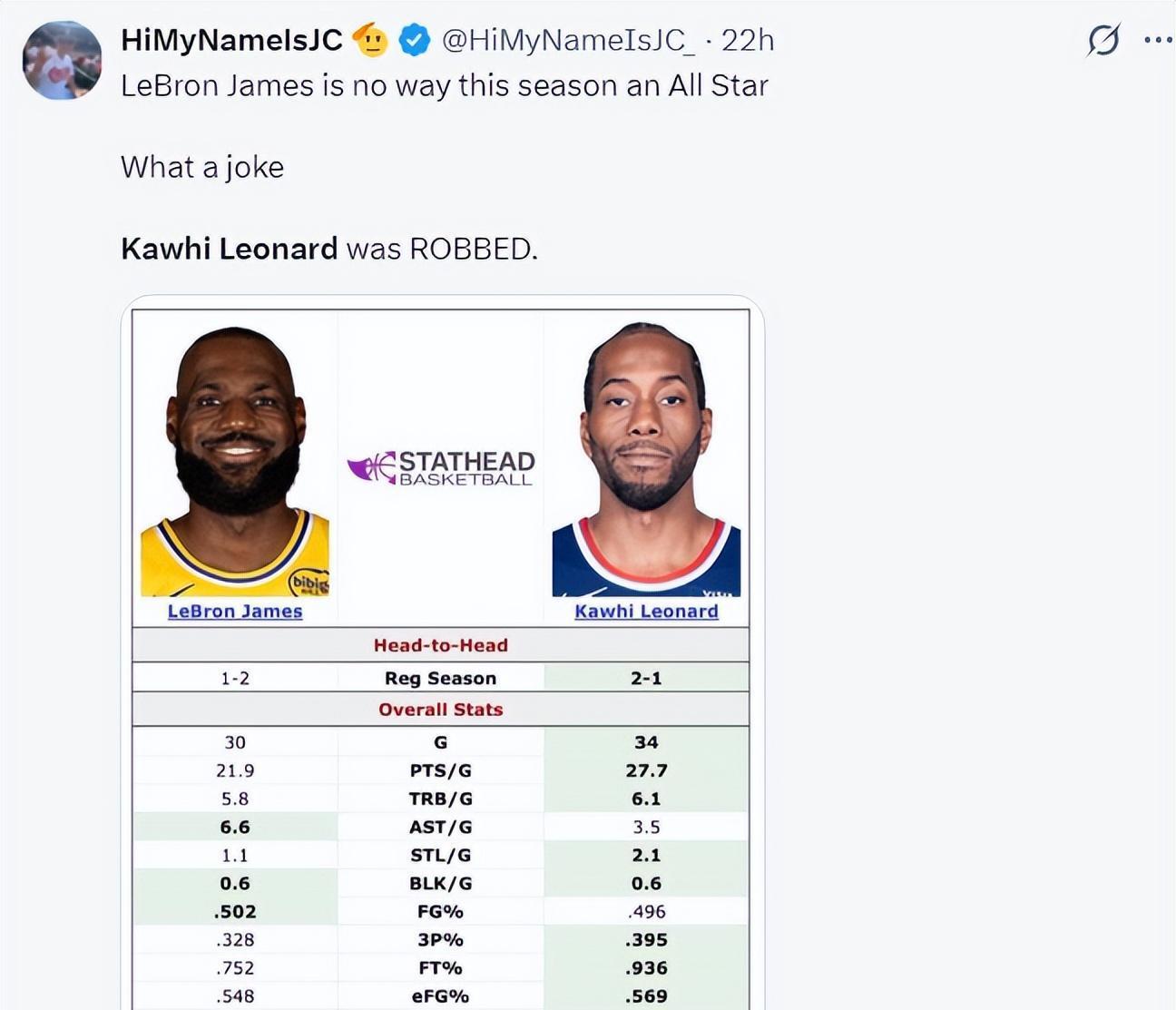Viewport: 1176px width, 1010px height.
Task: Click the Grok slashed-circle icon
Action: coord(1103,40)
